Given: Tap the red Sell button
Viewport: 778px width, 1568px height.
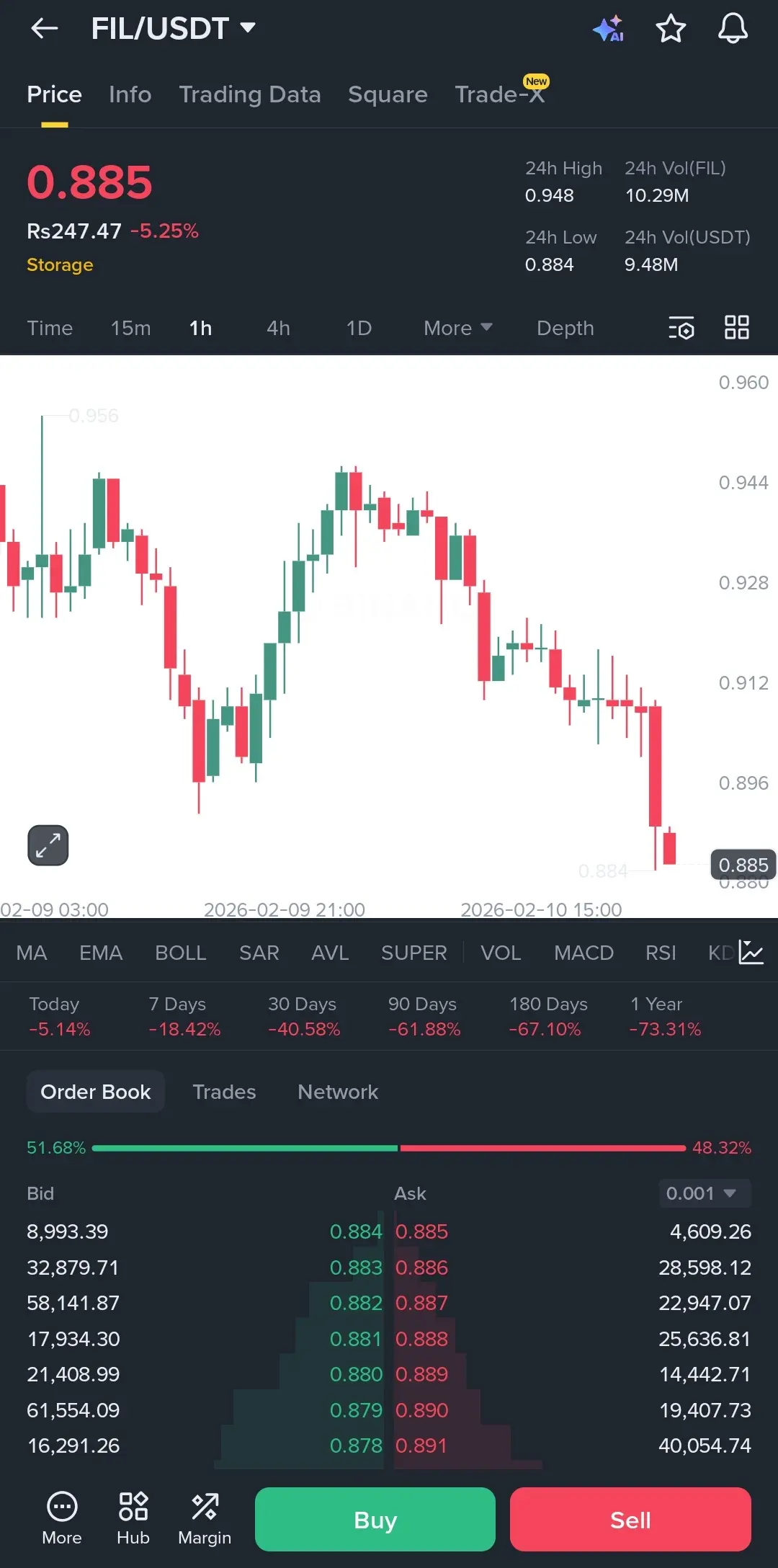Looking at the screenshot, I should pyautogui.click(x=630, y=1519).
